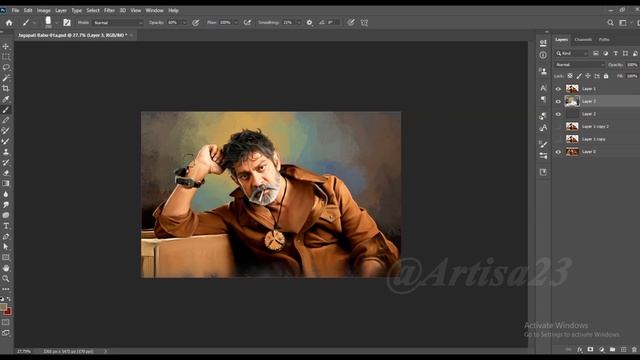The width and height of the screenshot is (640, 360).
Task: Click the symmetry paint options icon
Action: pos(364,23)
